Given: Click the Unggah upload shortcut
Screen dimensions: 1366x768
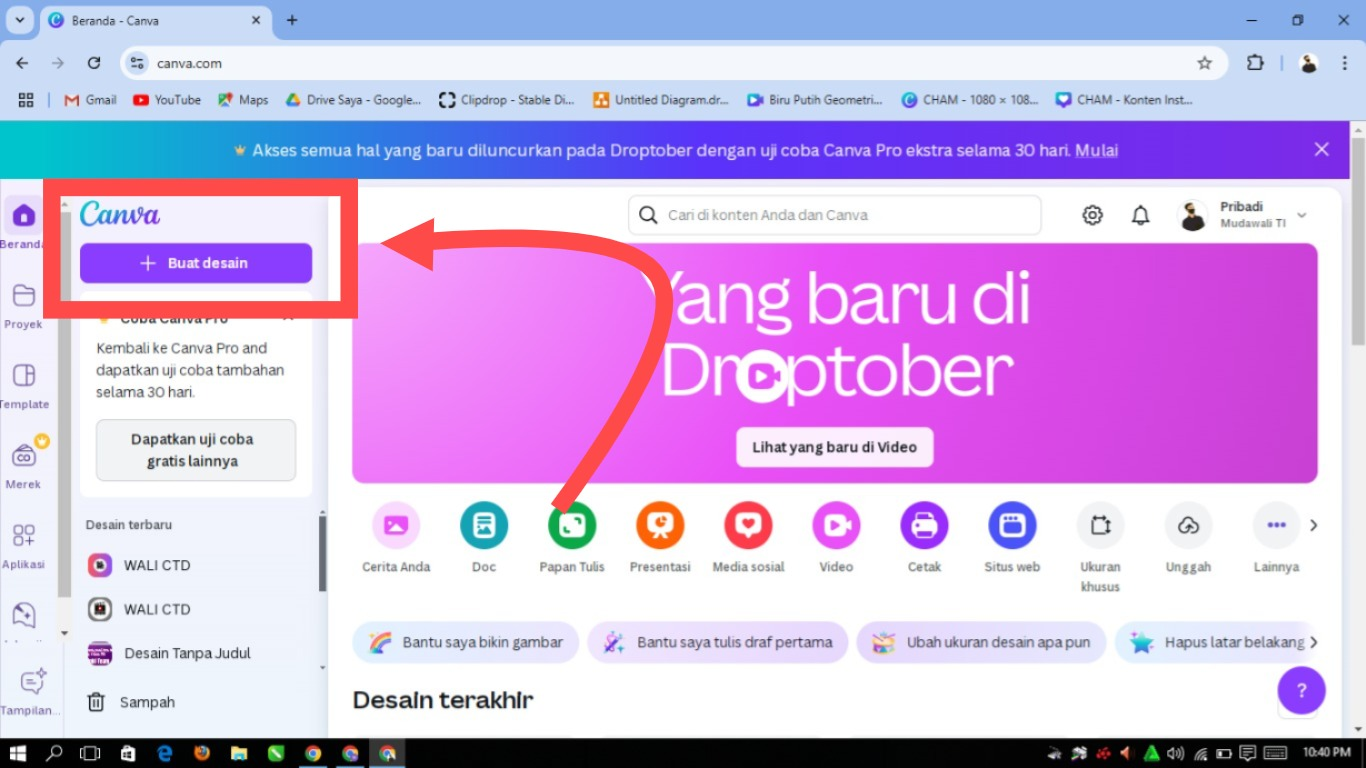Looking at the screenshot, I should [x=1188, y=538].
